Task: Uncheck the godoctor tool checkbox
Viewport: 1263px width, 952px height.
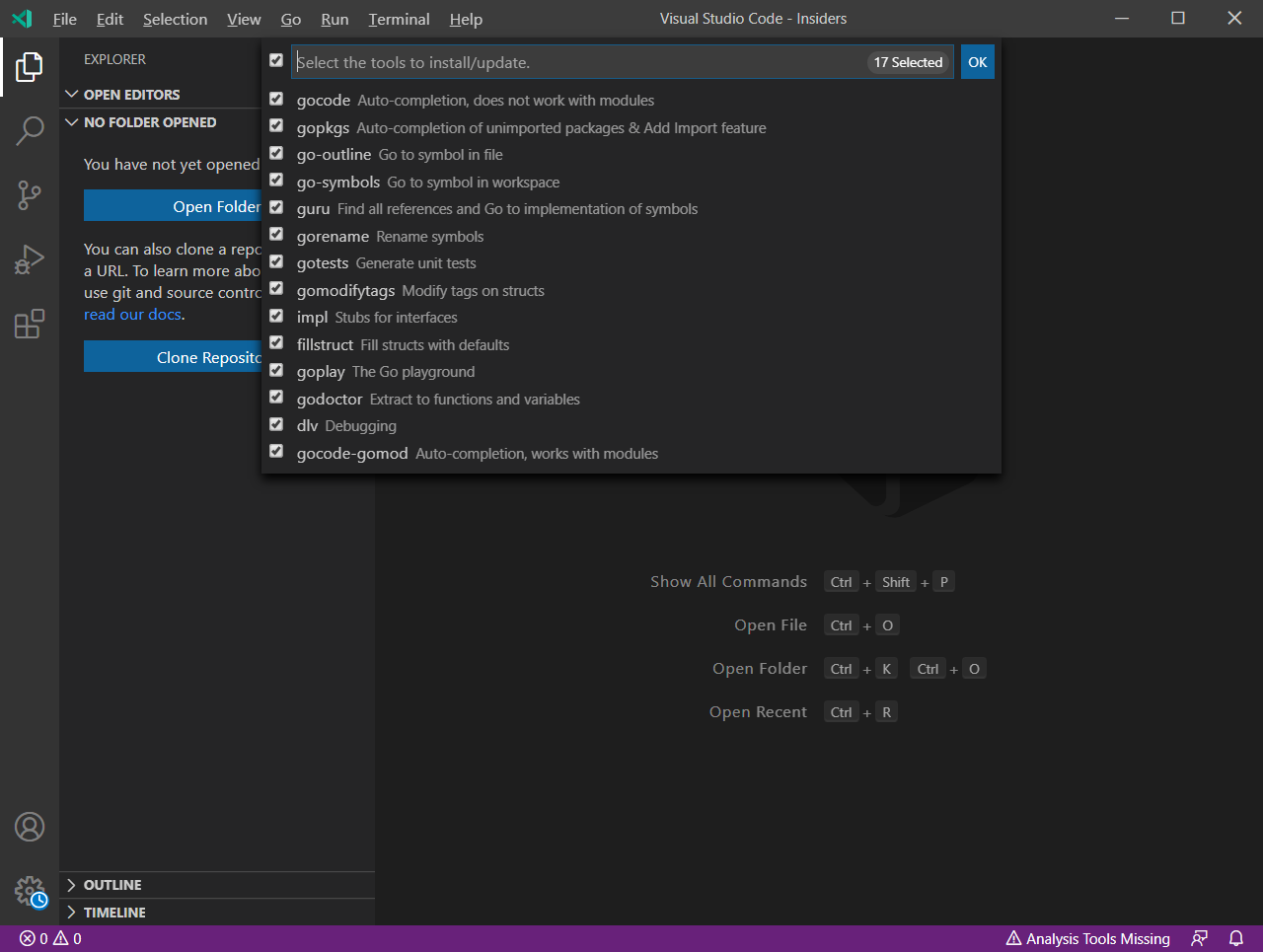Action: (x=276, y=398)
